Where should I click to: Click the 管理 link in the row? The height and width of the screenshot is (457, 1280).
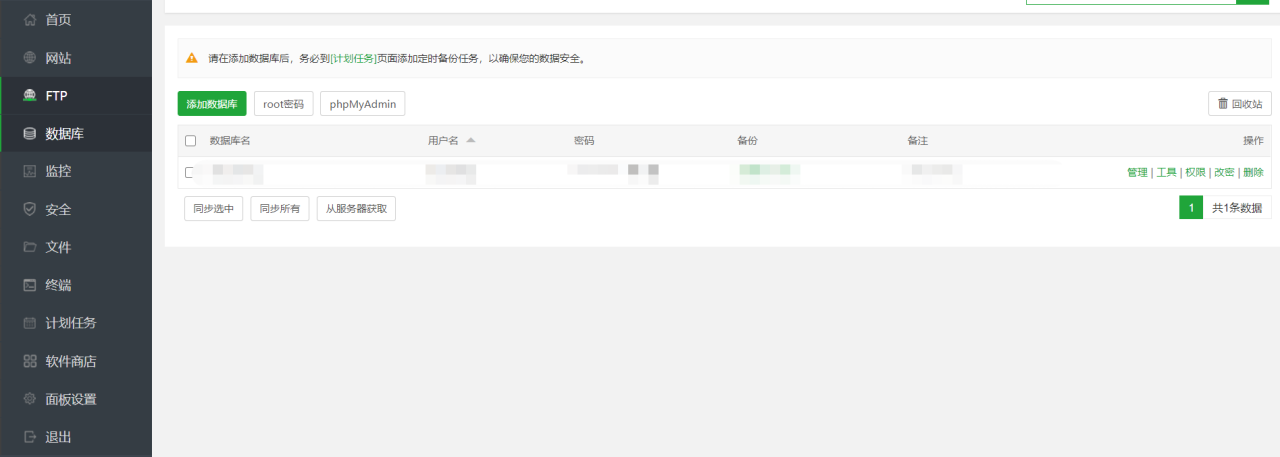tap(1137, 172)
